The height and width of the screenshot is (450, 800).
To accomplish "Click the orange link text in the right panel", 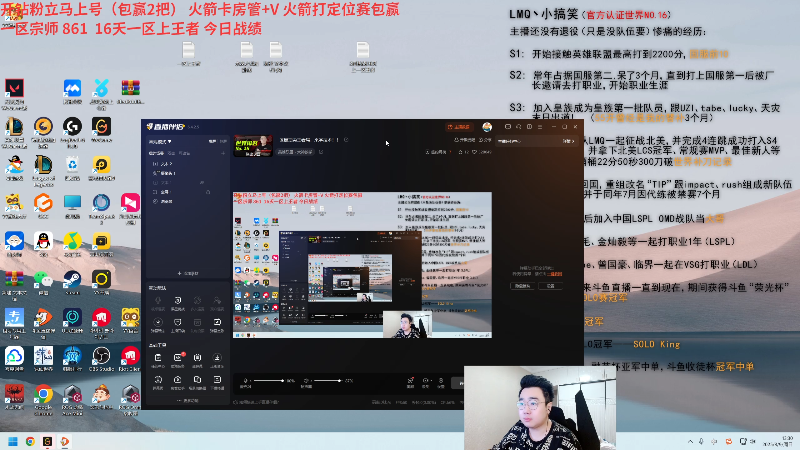I will pos(555,274).
